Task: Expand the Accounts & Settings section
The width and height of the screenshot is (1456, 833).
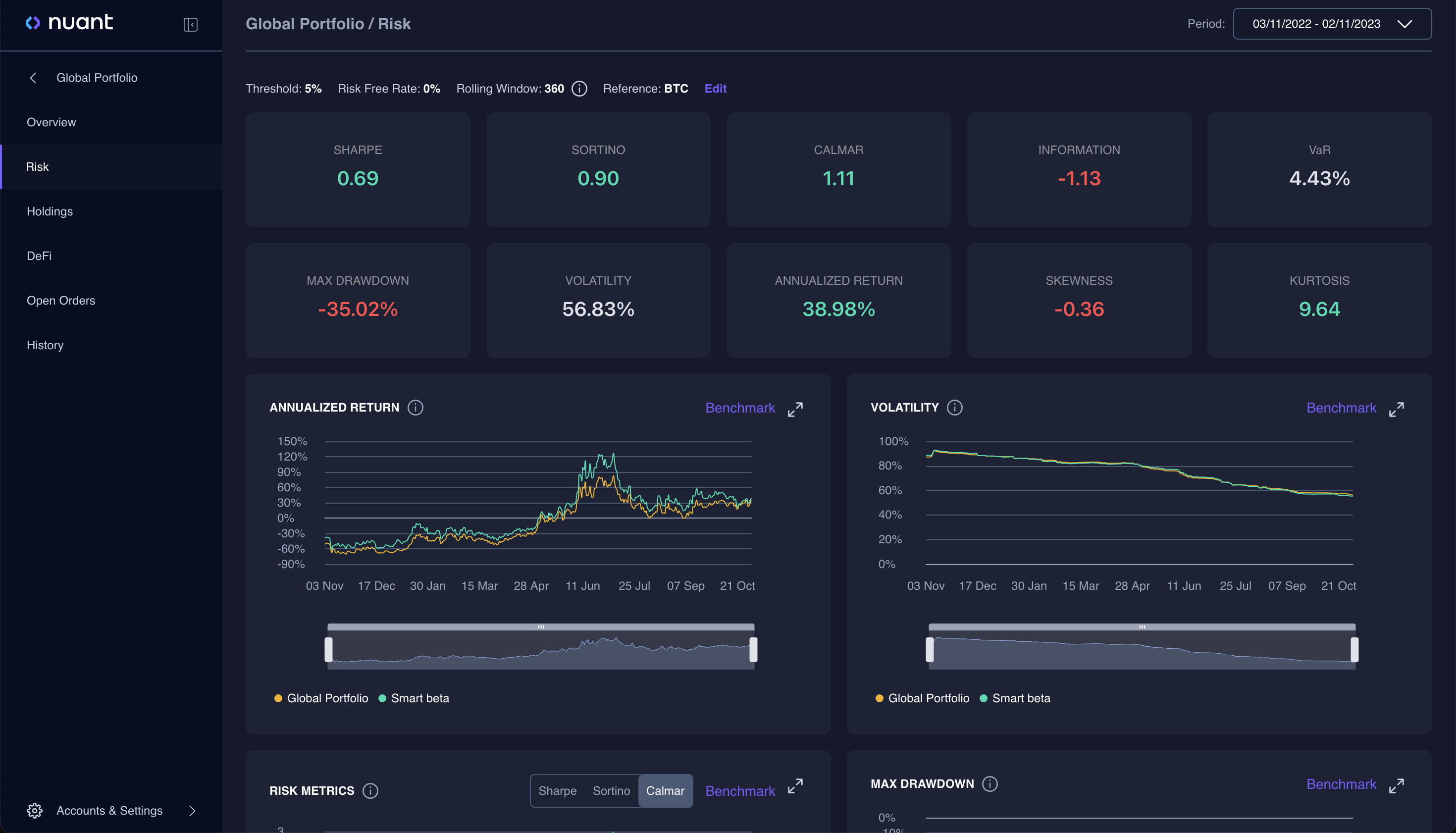Action: pyautogui.click(x=191, y=811)
